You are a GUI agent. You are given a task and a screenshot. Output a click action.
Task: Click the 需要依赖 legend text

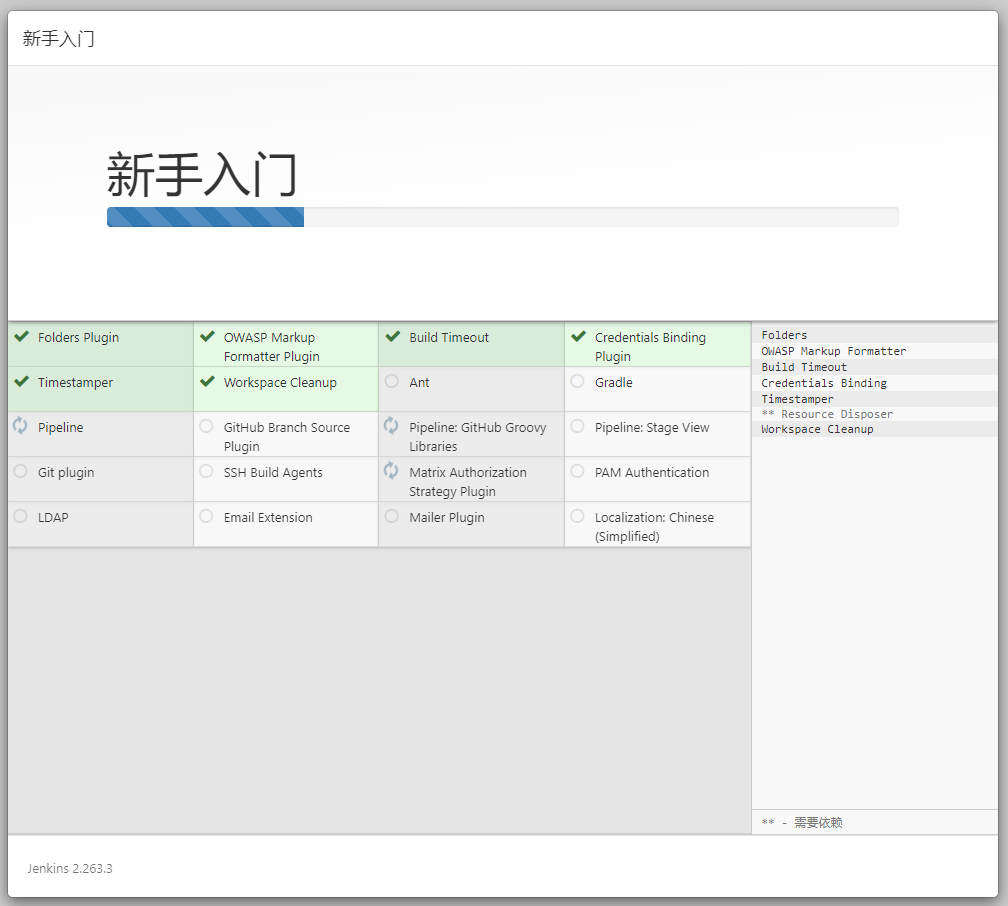(x=818, y=822)
